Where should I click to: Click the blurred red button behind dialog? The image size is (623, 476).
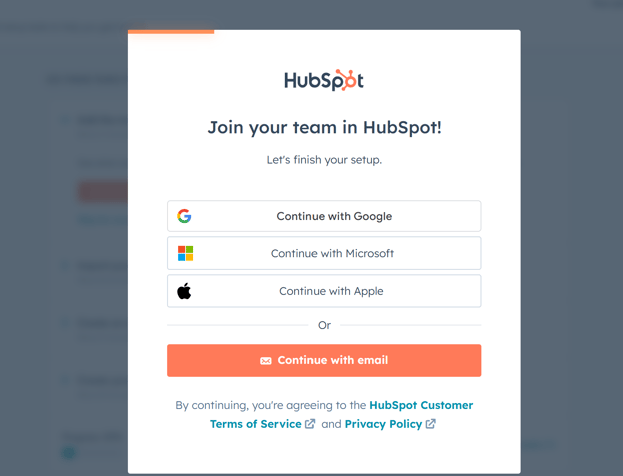click(103, 192)
